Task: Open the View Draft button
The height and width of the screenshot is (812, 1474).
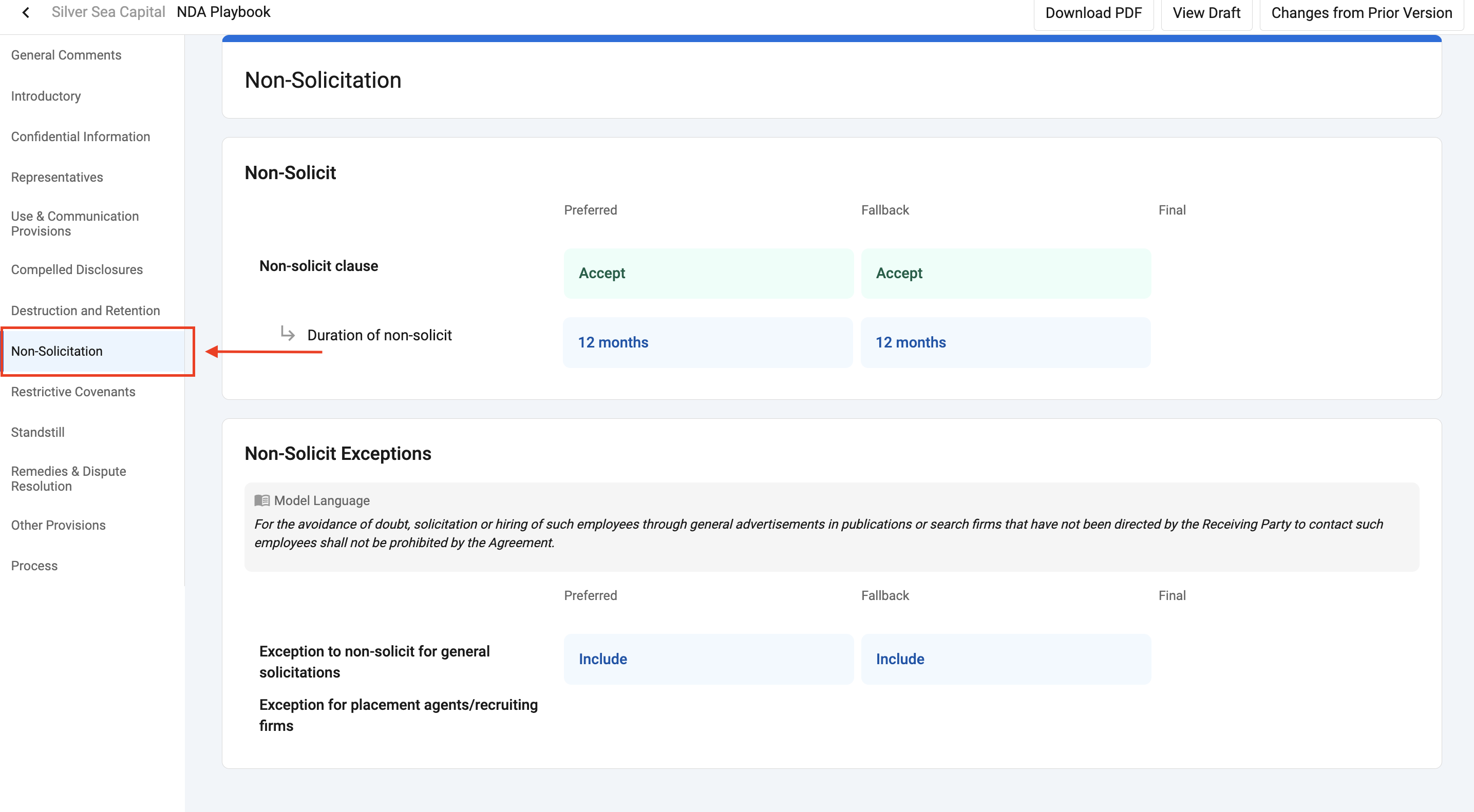Action: pos(1206,13)
